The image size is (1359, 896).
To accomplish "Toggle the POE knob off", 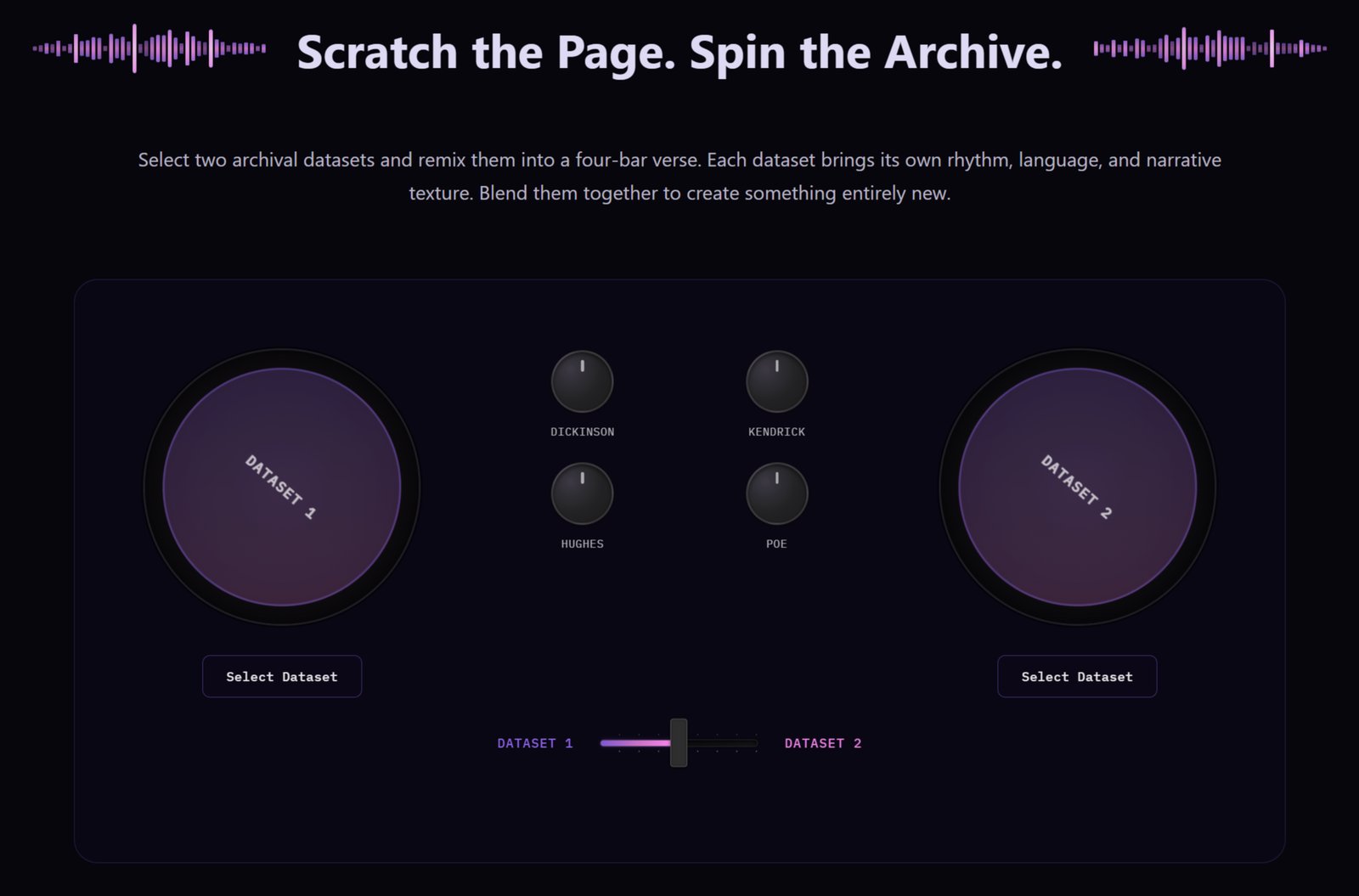I will coord(777,494).
